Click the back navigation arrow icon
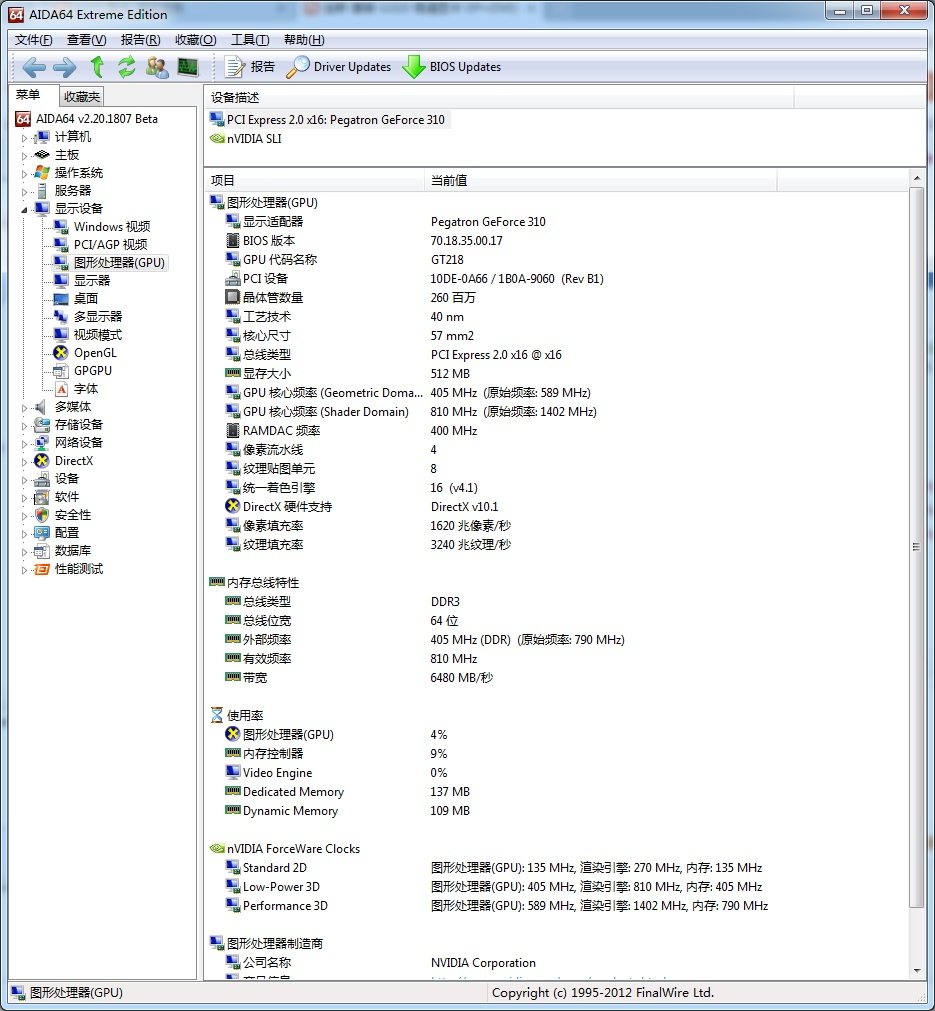The height and width of the screenshot is (1011, 935). coord(34,67)
